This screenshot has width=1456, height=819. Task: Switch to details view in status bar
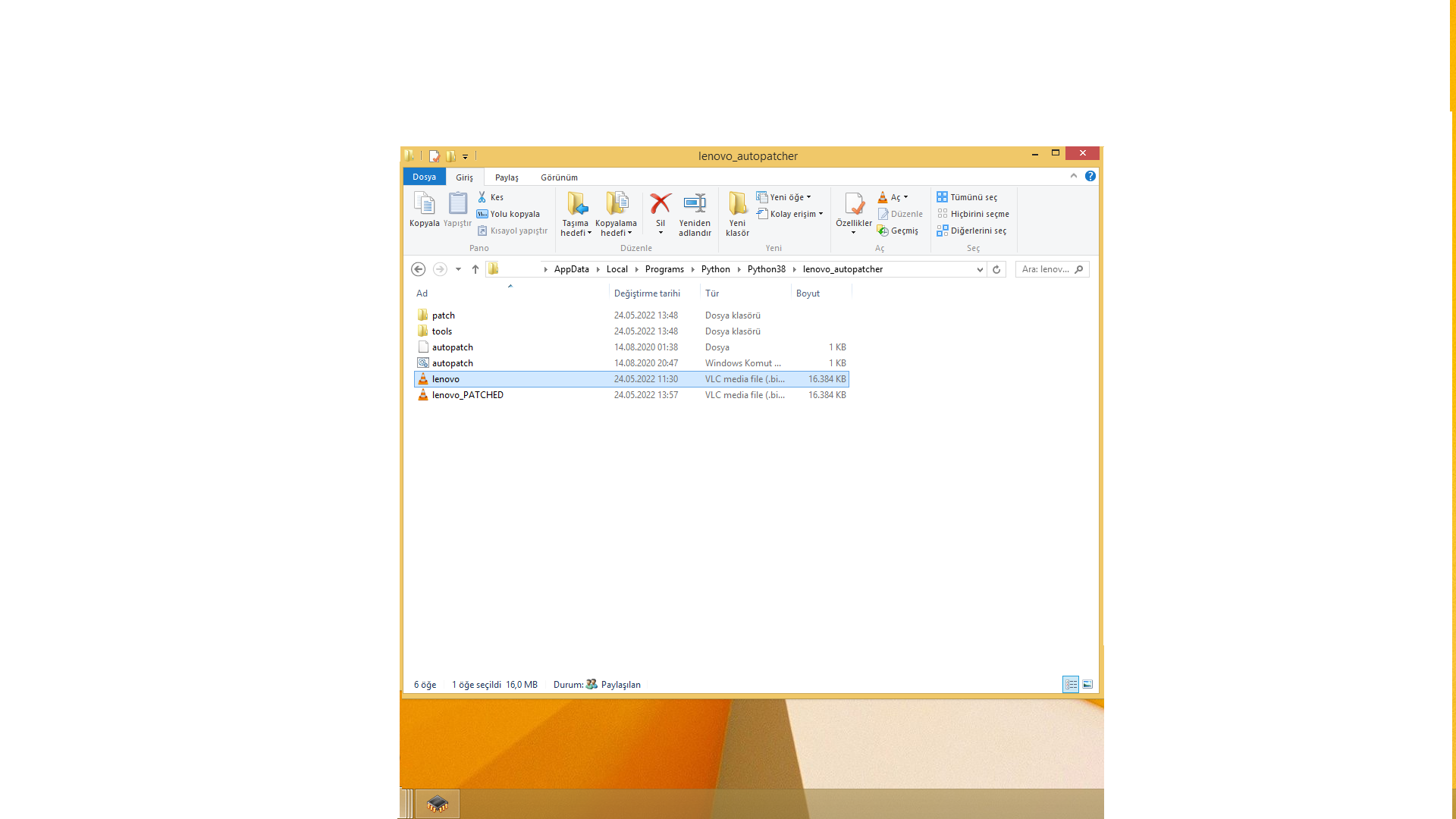(x=1070, y=684)
